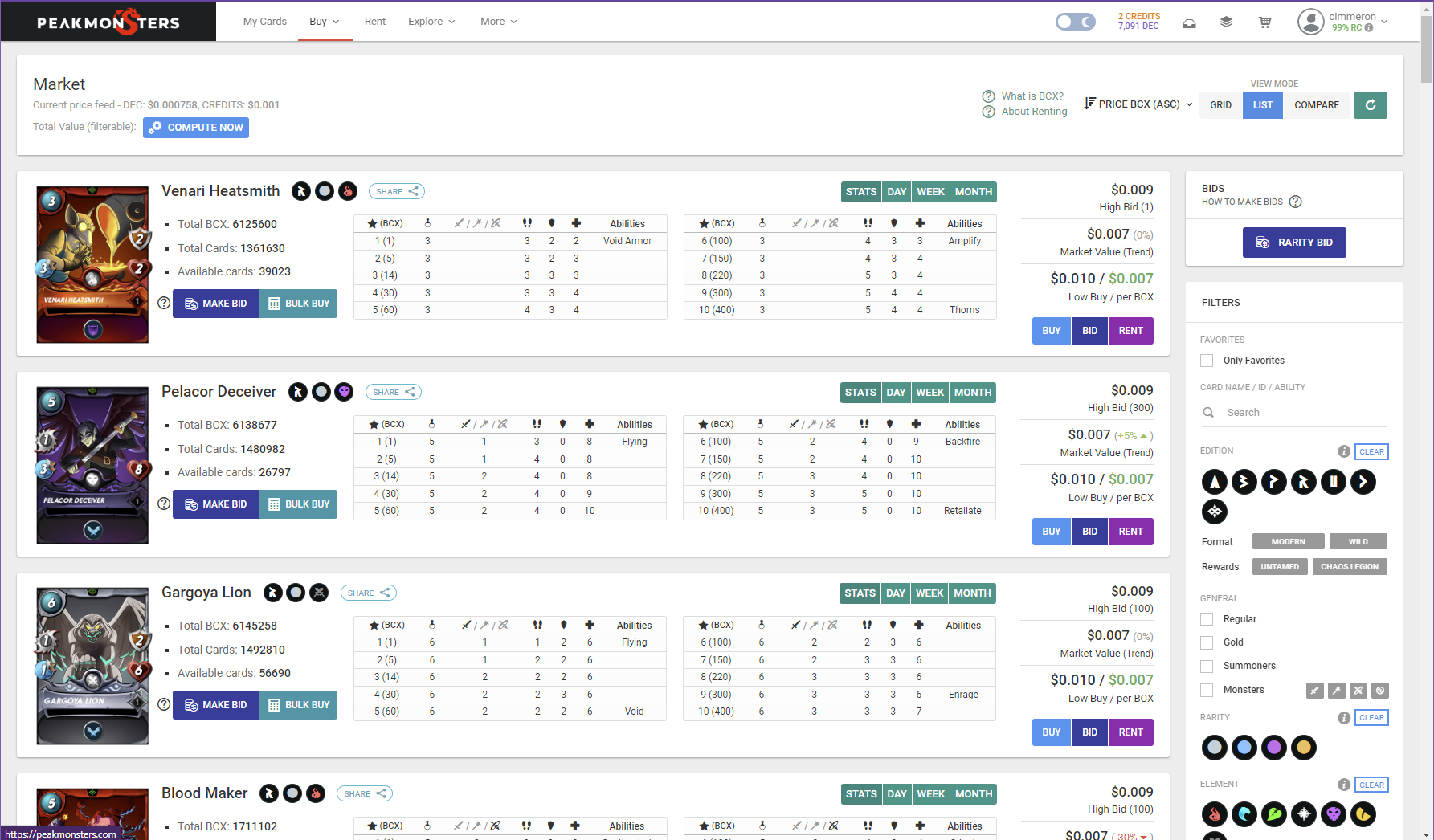Click Make Bid for Gargoya Lion

coord(215,705)
